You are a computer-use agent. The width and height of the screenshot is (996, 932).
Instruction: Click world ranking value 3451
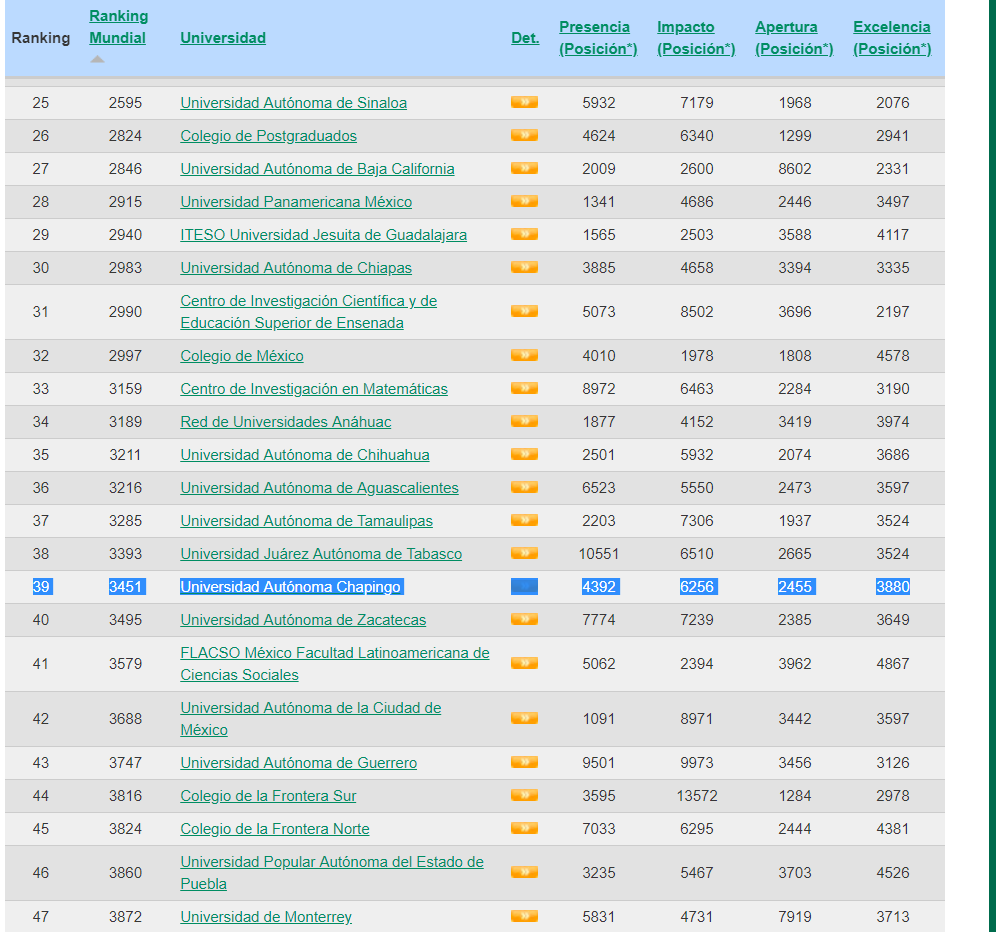[x=126, y=586]
